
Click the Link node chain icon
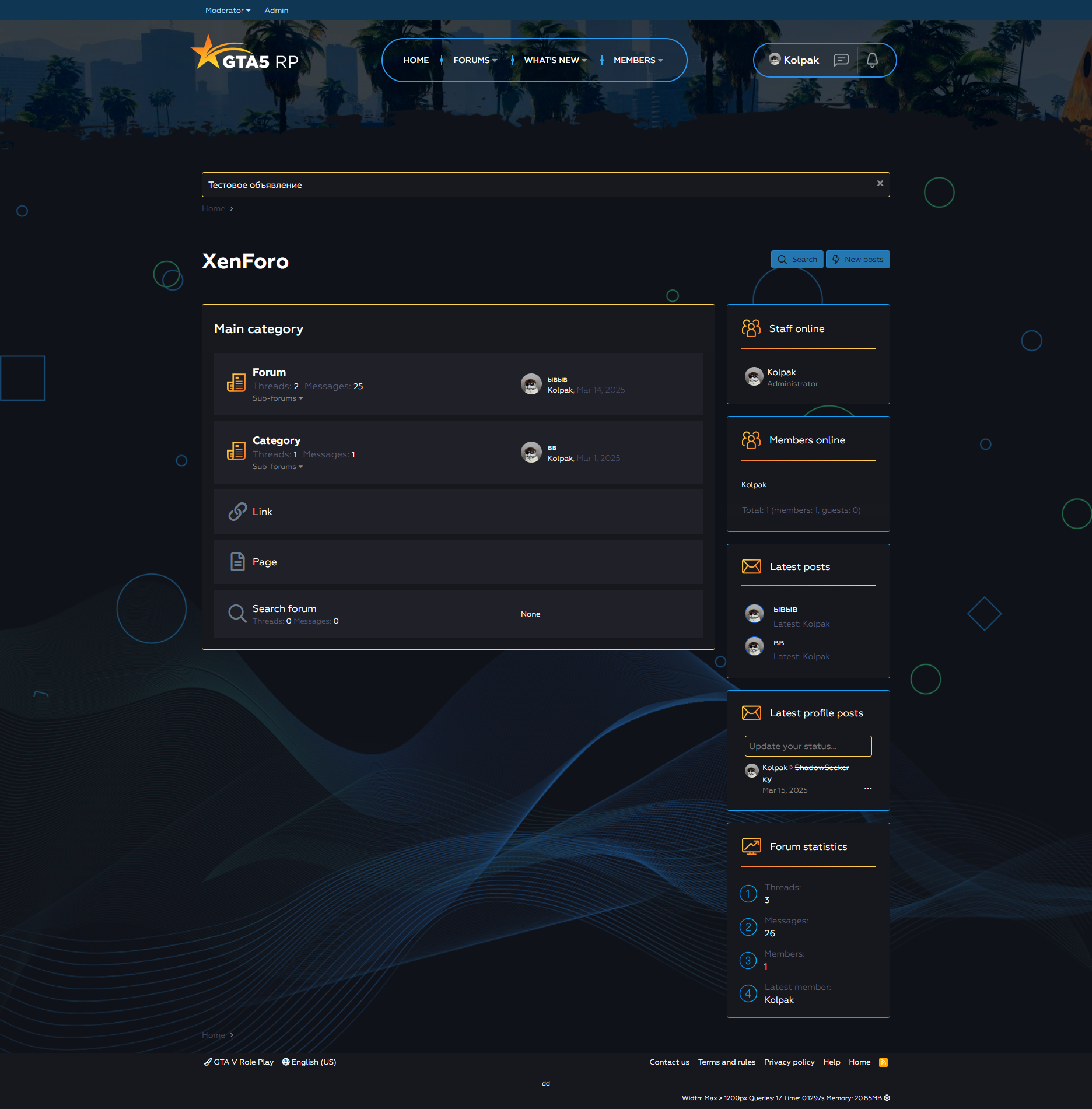[237, 512]
